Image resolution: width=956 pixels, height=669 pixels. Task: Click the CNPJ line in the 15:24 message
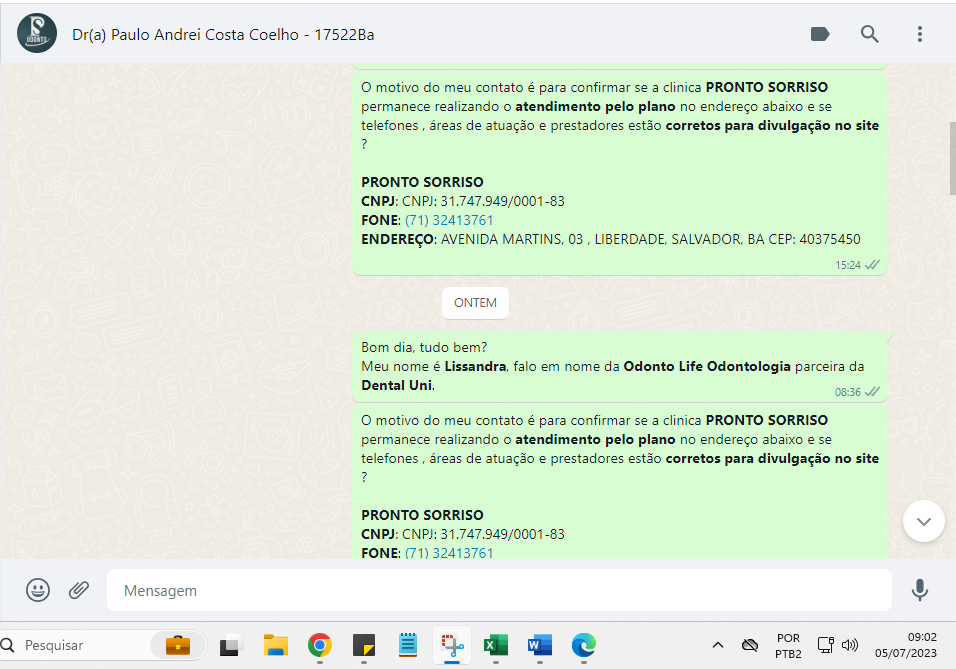pos(463,201)
